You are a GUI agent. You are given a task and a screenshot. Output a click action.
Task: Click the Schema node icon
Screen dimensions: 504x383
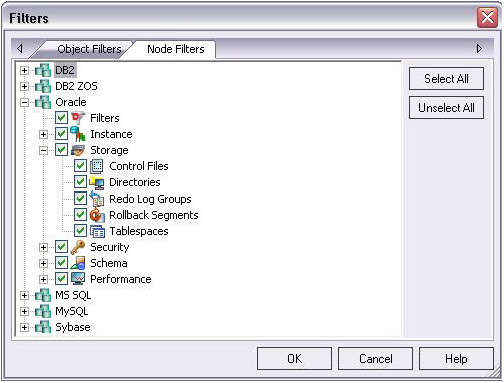78,263
